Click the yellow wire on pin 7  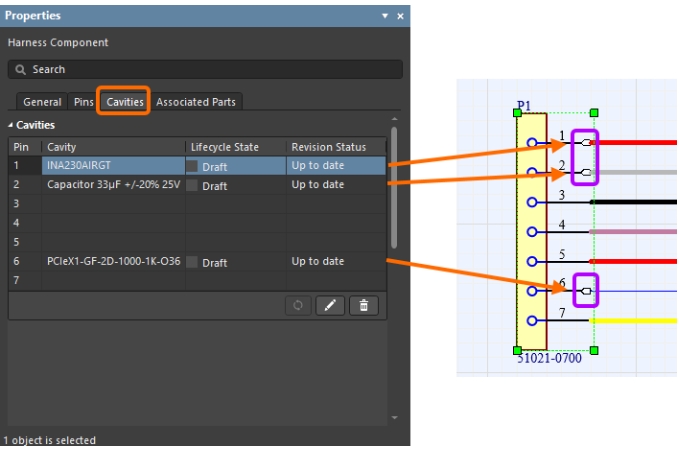pyautogui.click(x=634, y=320)
